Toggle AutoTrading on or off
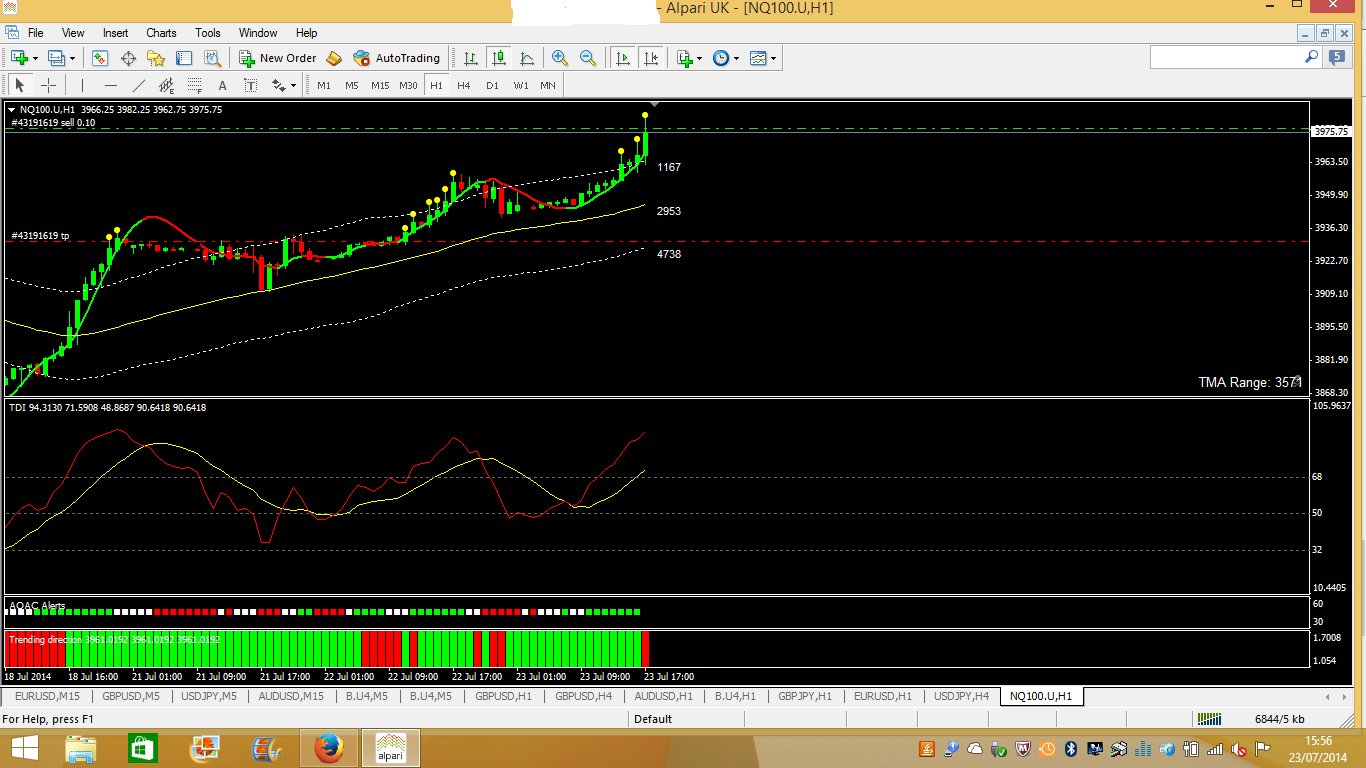 tap(397, 58)
